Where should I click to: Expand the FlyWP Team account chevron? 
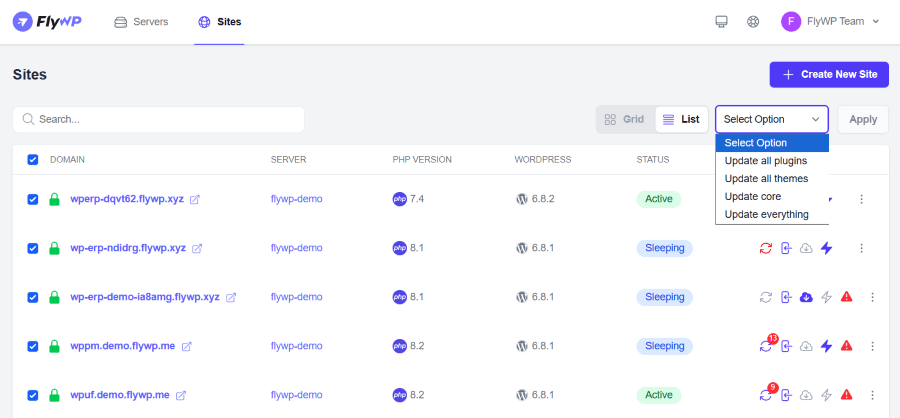pos(875,22)
